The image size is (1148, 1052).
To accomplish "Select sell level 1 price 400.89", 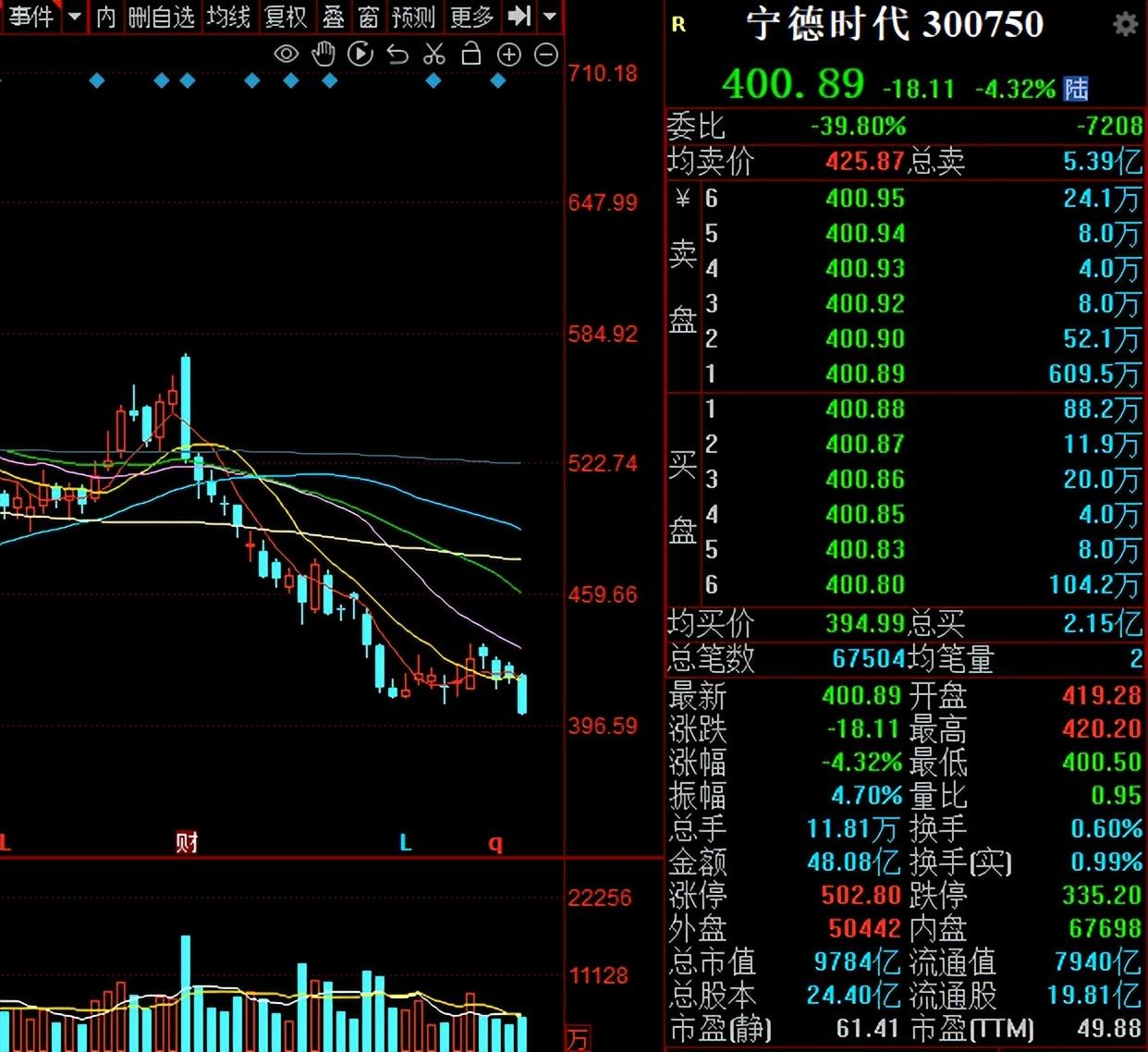I will point(865,373).
